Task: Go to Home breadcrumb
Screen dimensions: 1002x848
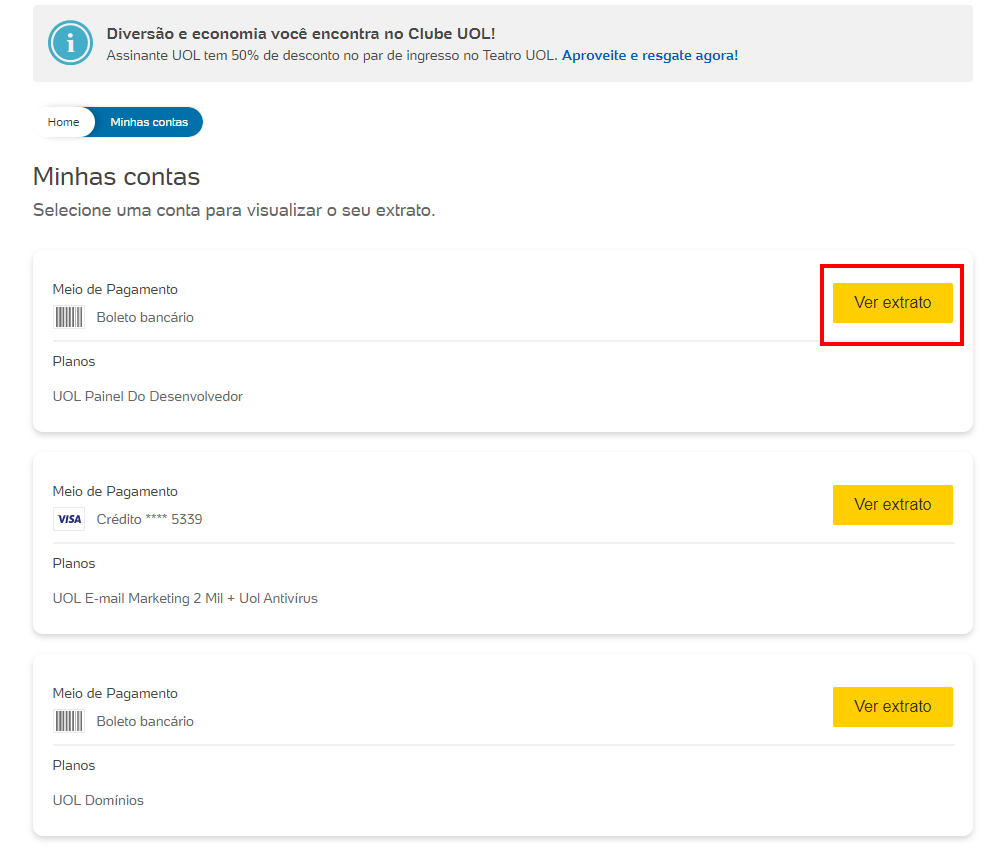Action: click(x=63, y=122)
